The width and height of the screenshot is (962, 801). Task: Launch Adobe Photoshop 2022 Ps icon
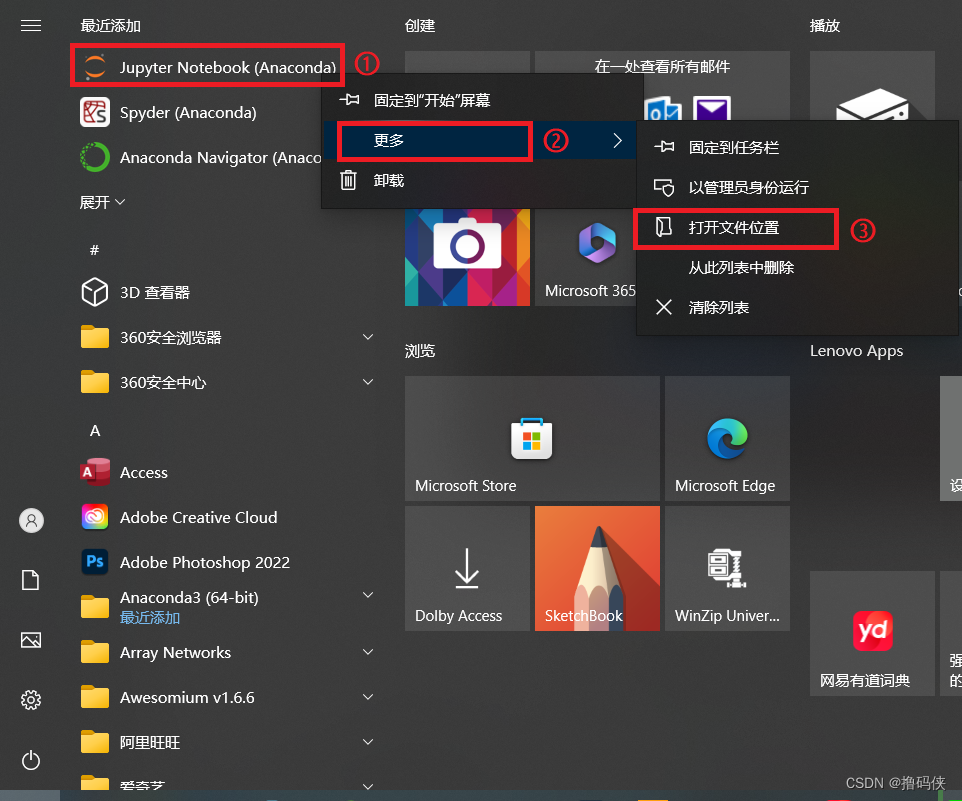(94, 562)
